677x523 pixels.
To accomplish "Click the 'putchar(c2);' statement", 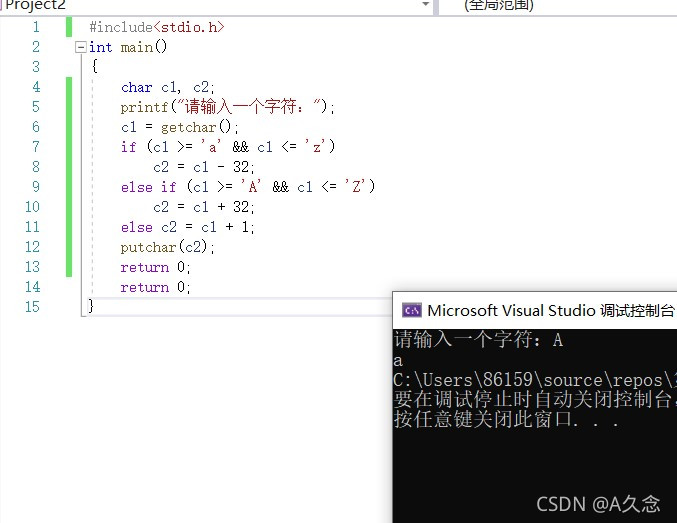I will pyautogui.click(x=168, y=247).
